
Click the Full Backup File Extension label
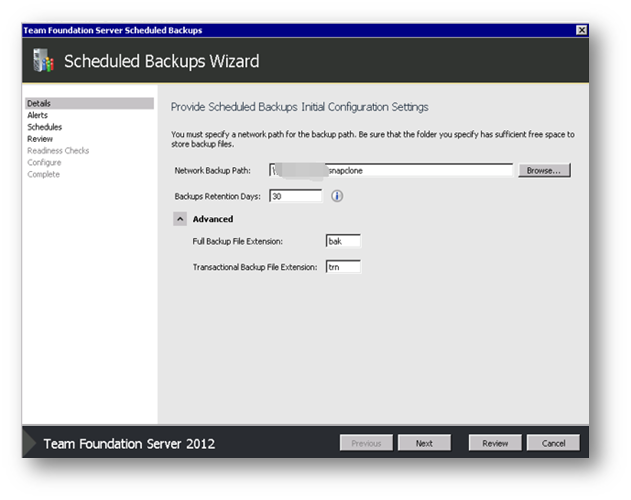[x=237, y=242]
